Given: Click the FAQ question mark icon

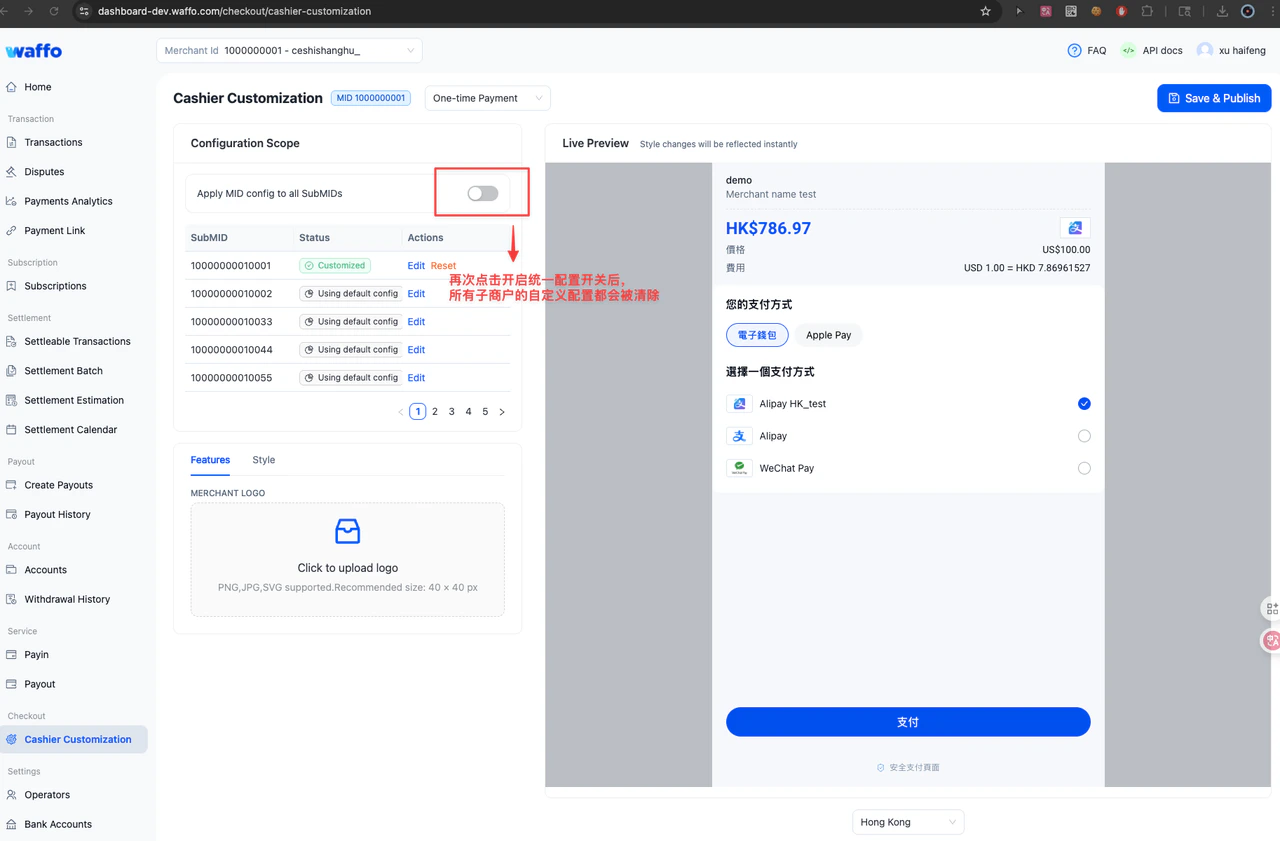Looking at the screenshot, I should tap(1074, 50).
